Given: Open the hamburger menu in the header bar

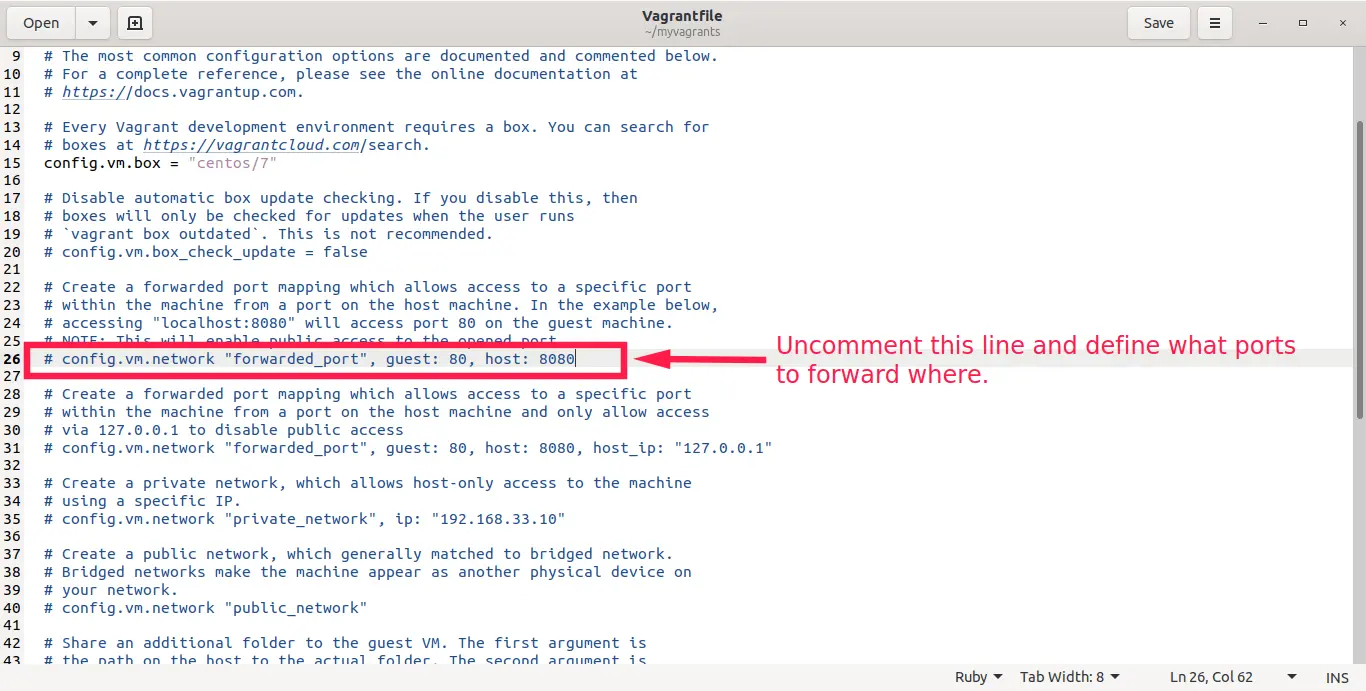Looking at the screenshot, I should pyautogui.click(x=1215, y=23).
